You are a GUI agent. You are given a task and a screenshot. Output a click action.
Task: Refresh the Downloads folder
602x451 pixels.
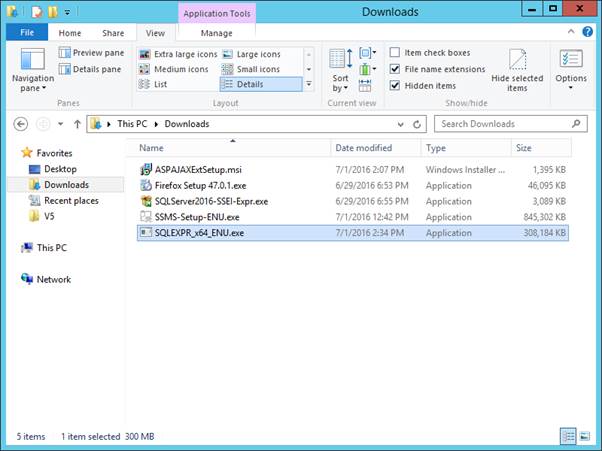point(417,124)
